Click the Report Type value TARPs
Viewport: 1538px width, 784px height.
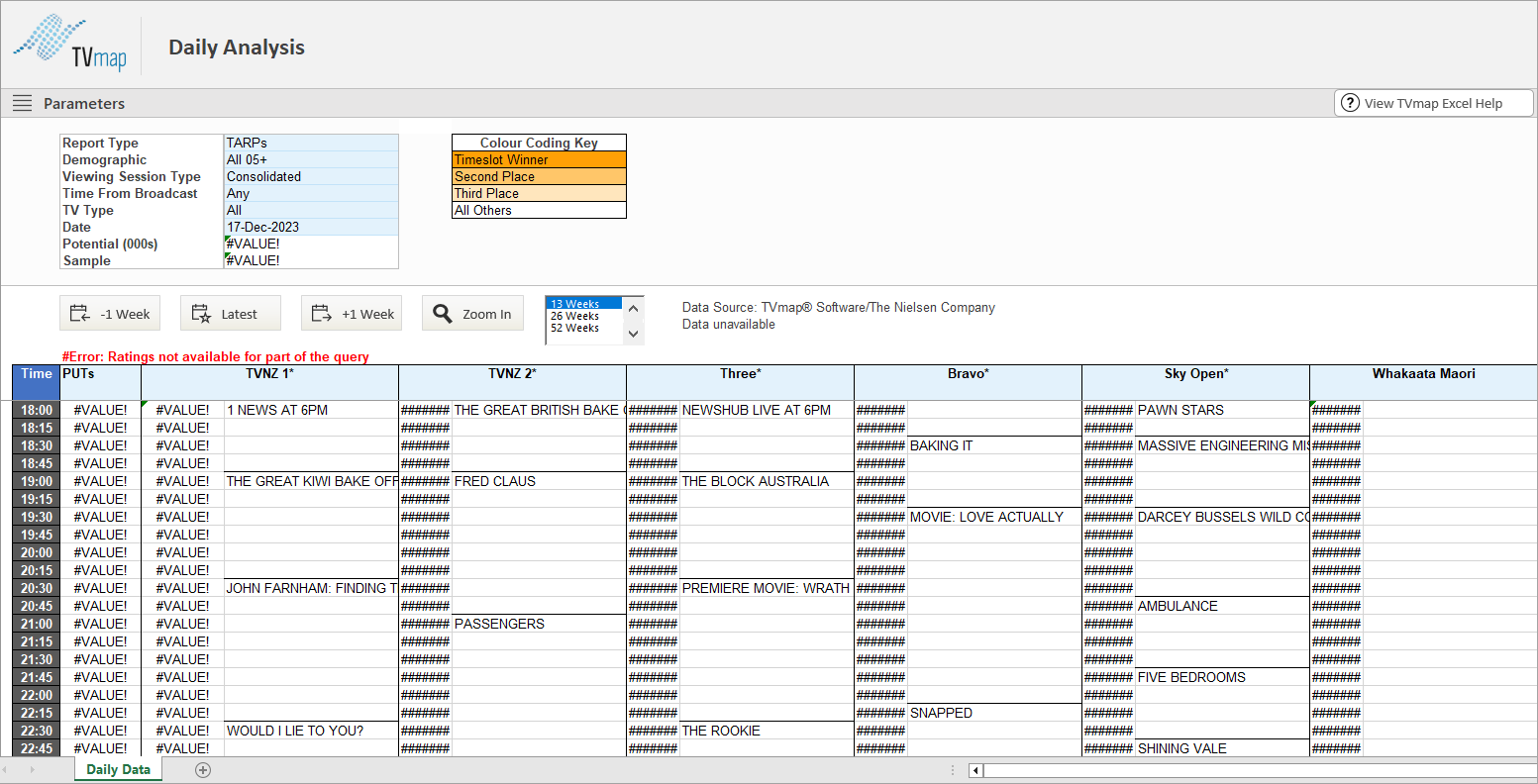point(311,143)
